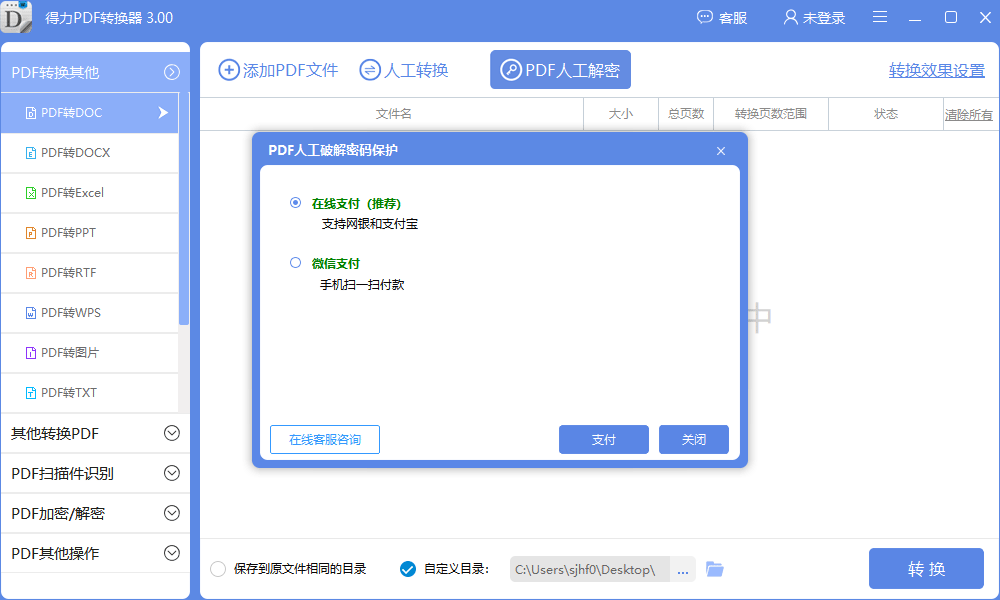1000x600 pixels.
Task: Select PDF转Excel in sidebar
Action: click(x=90, y=193)
